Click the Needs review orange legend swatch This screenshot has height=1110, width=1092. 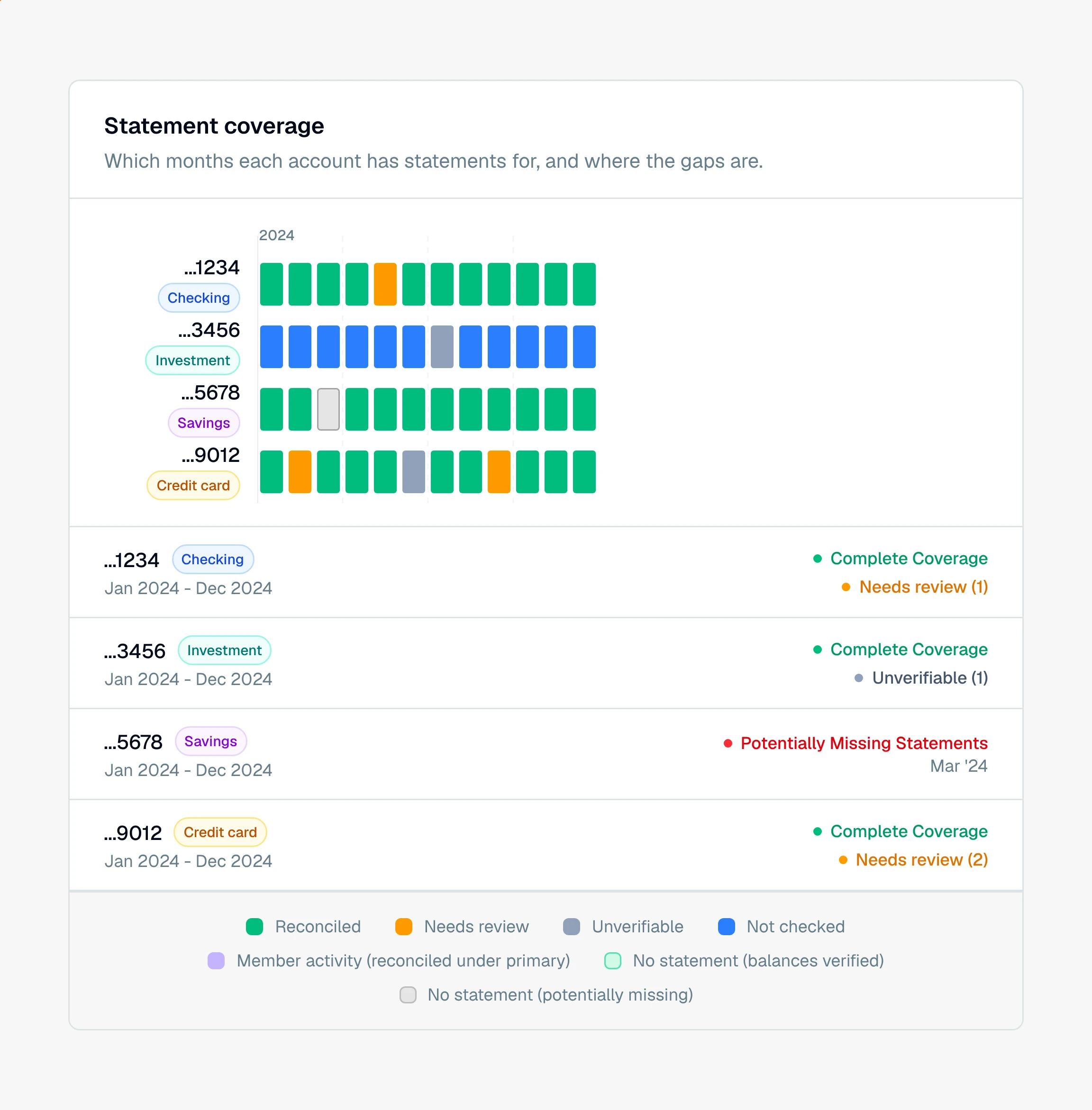(x=404, y=927)
